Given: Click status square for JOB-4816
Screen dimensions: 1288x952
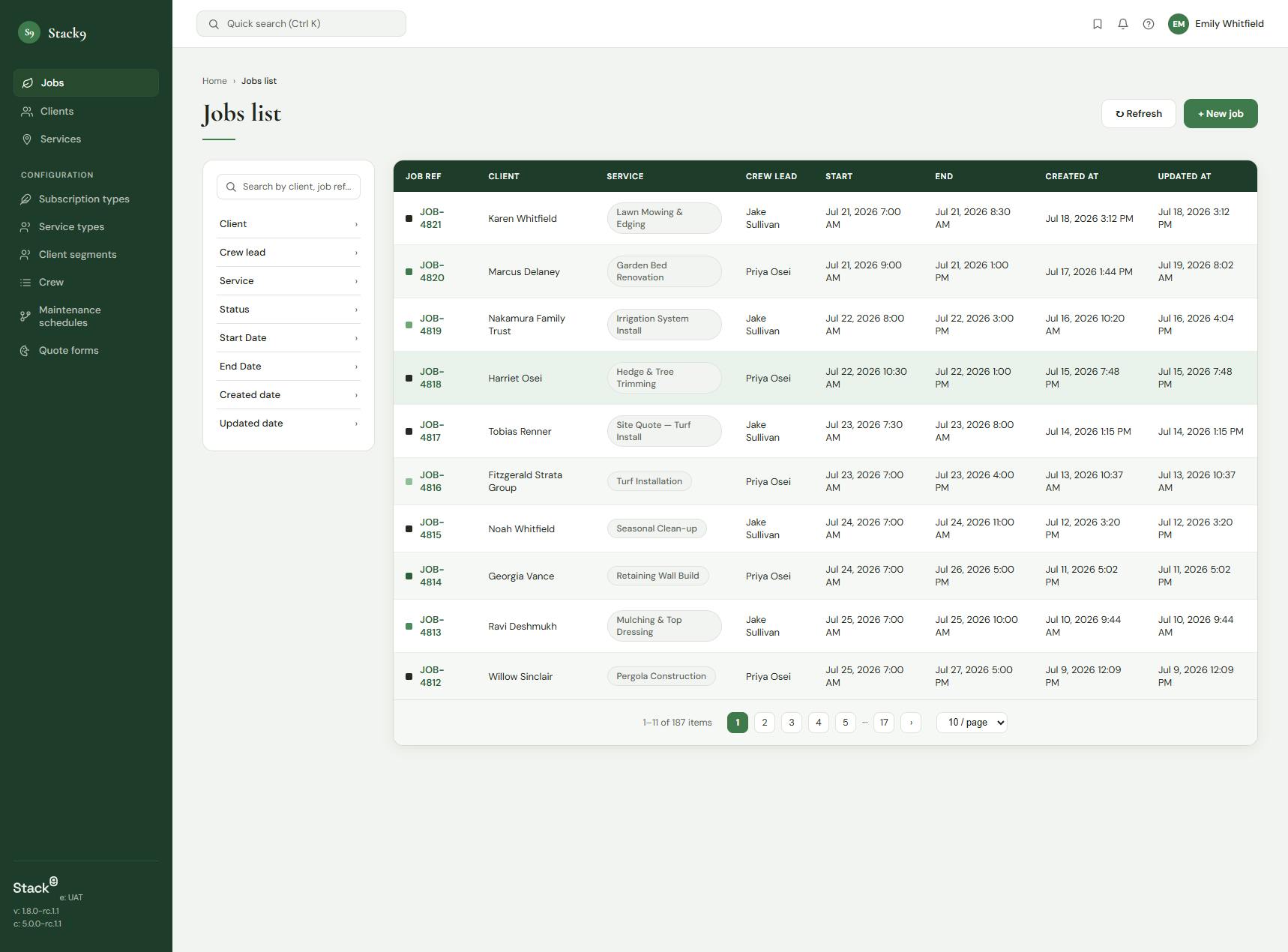Looking at the screenshot, I should [x=409, y=482].
